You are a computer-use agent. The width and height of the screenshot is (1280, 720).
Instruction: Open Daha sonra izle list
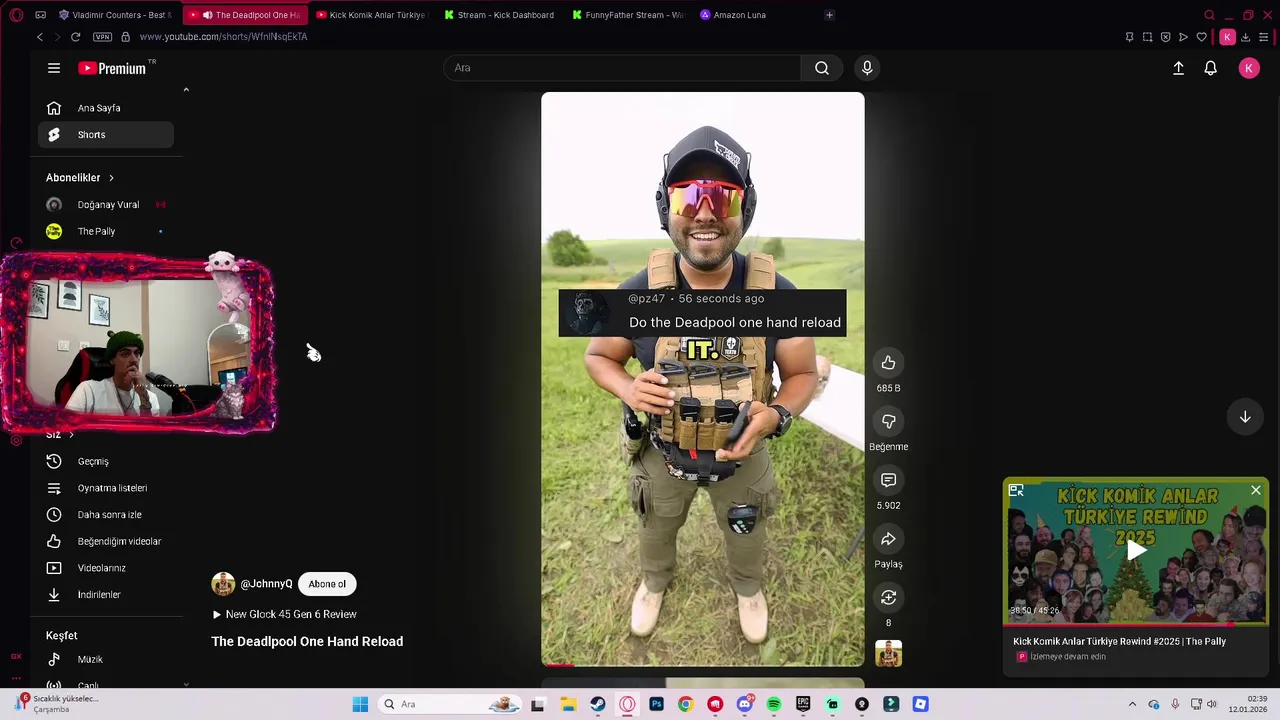click(x=106, y=515)
